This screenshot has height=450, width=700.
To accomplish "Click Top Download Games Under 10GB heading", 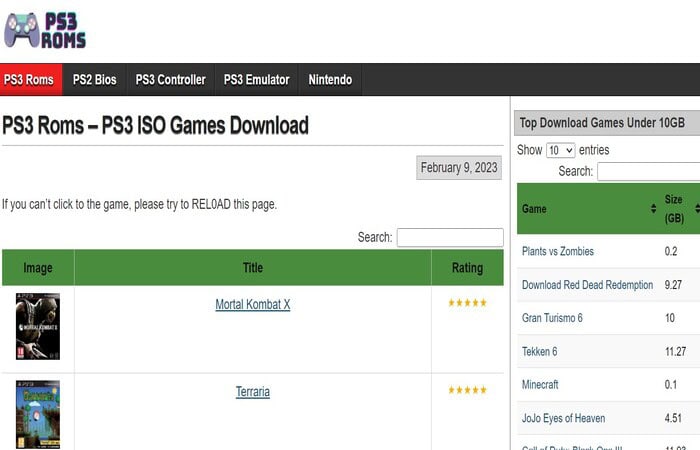I will (602, 123).
